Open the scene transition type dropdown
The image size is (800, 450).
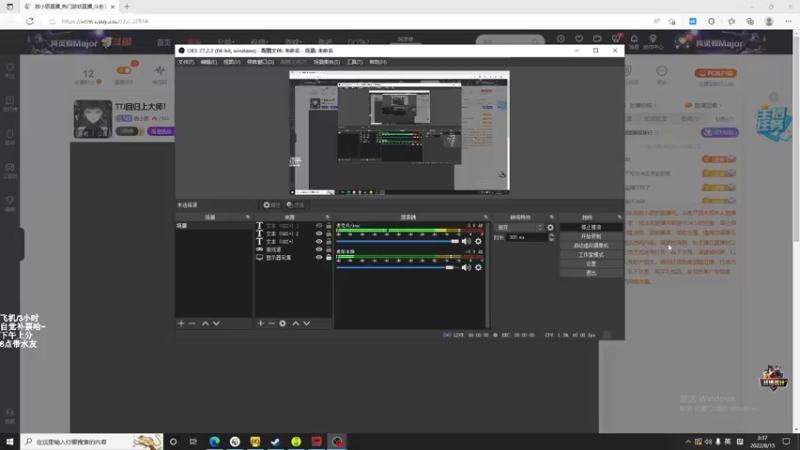pos(519,228)
